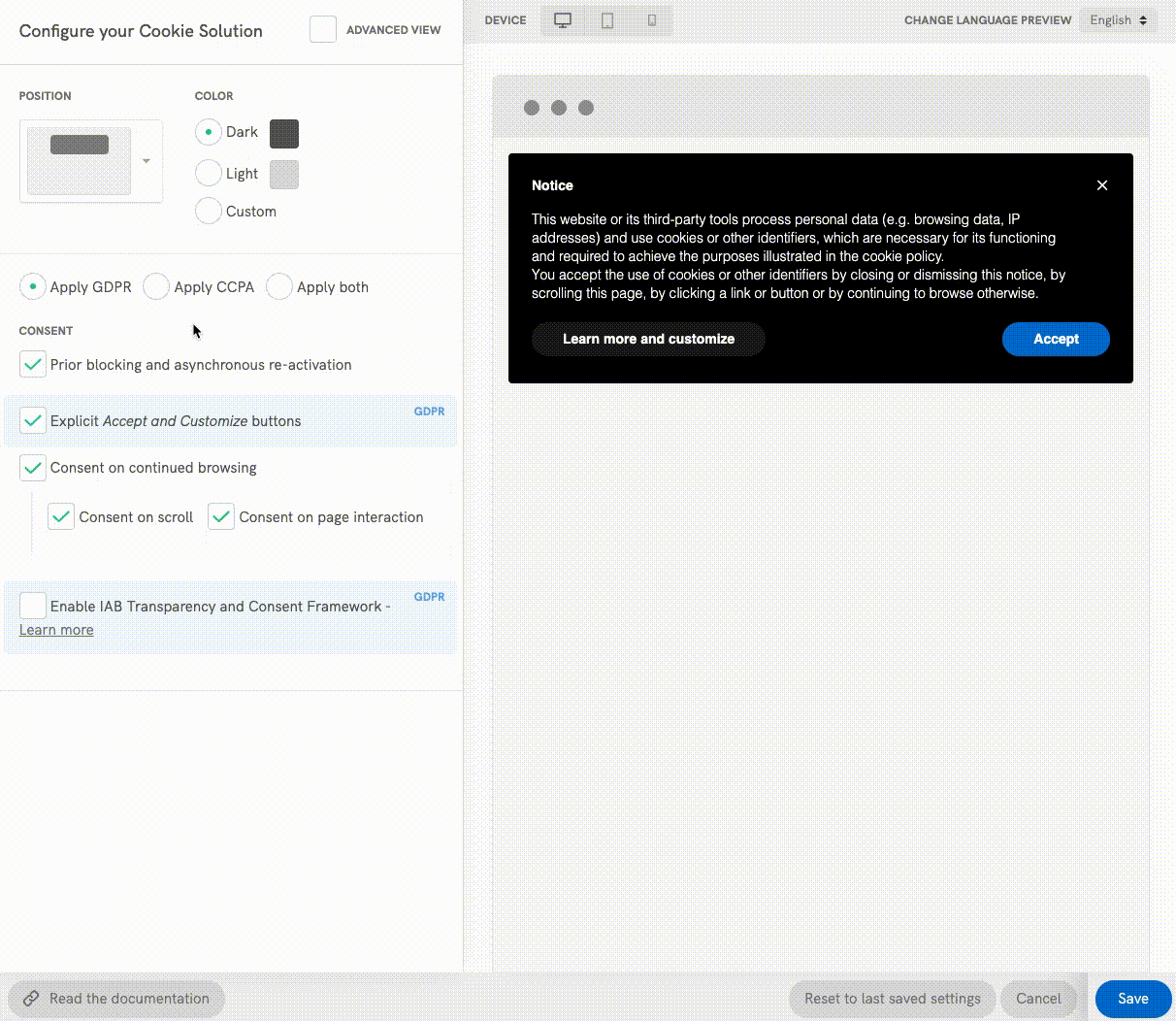Close the cookie notice banner
Screen dimensions: 1176x1021
pyautogui.click(x=1102, y=185)
